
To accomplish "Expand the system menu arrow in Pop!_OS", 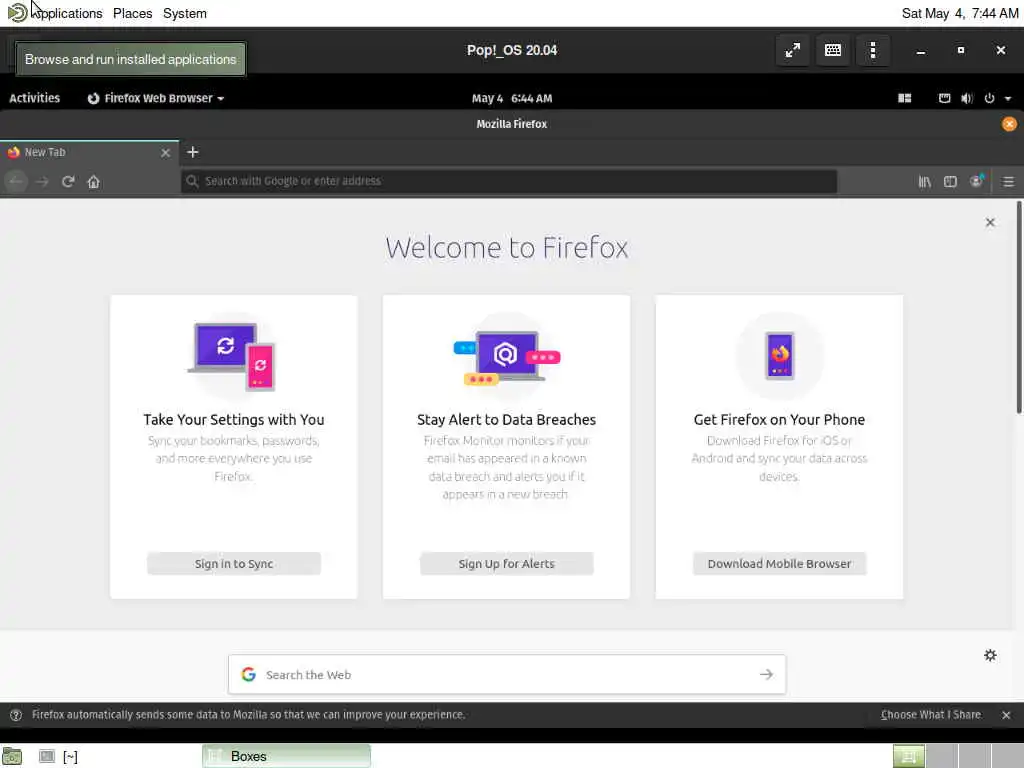I will tap(1008, 99).
